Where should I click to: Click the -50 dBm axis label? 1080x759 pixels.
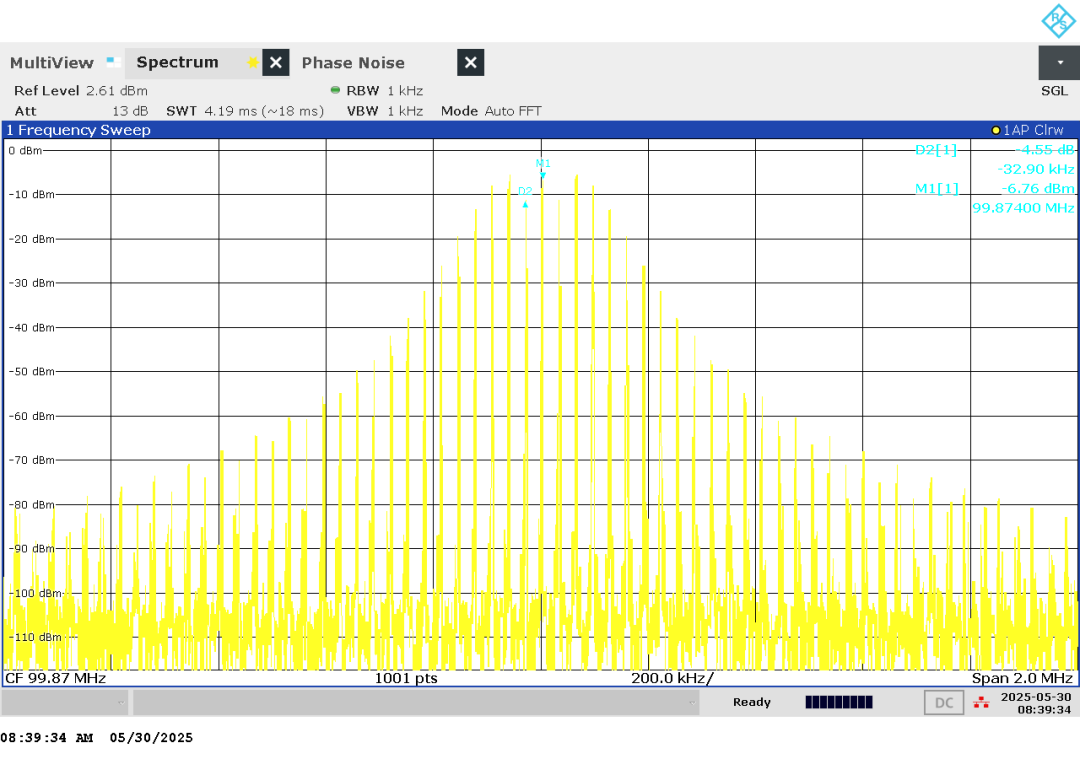[32, 372]
